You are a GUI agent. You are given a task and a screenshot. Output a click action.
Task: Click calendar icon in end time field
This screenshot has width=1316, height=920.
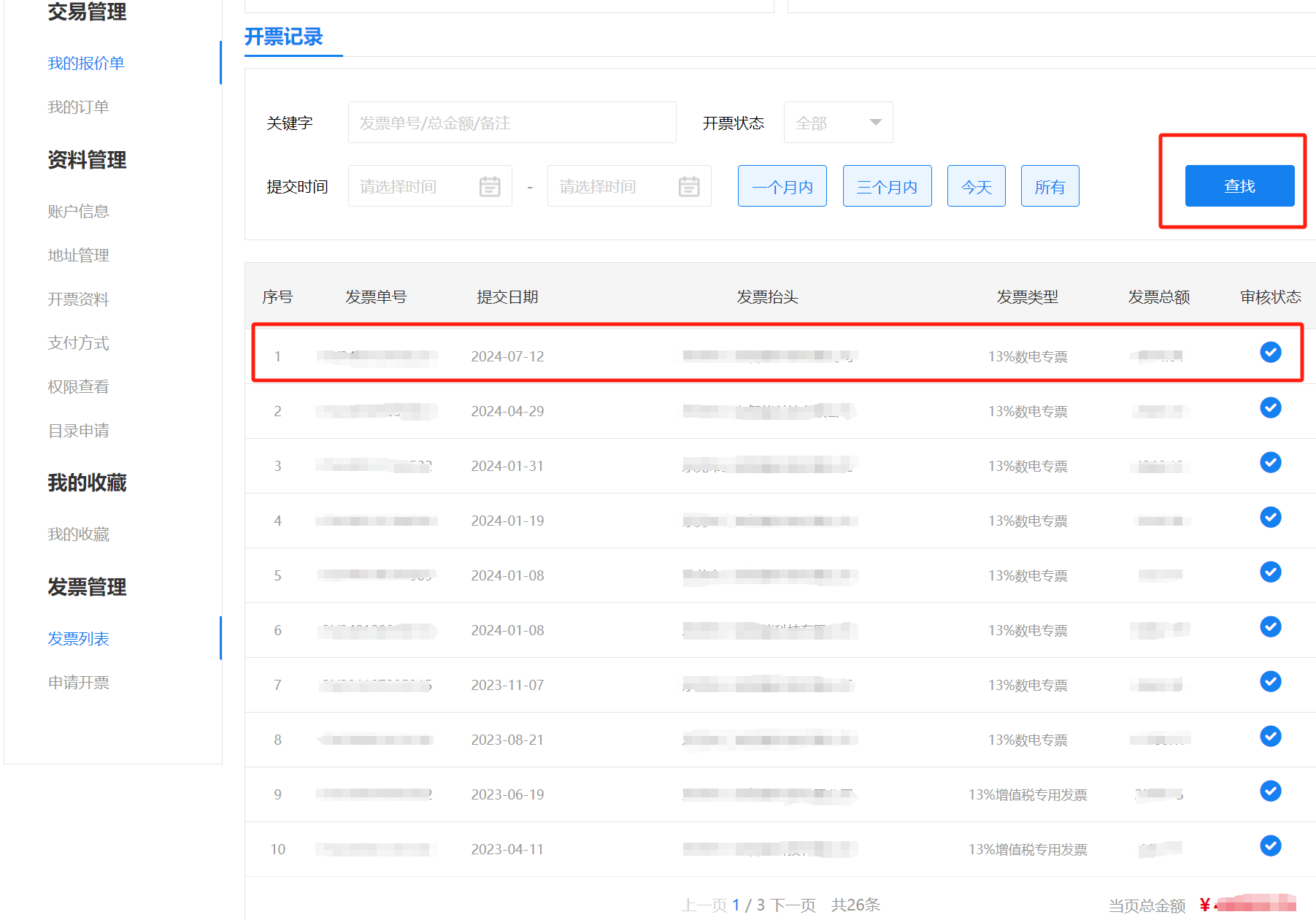click(688, 187)
